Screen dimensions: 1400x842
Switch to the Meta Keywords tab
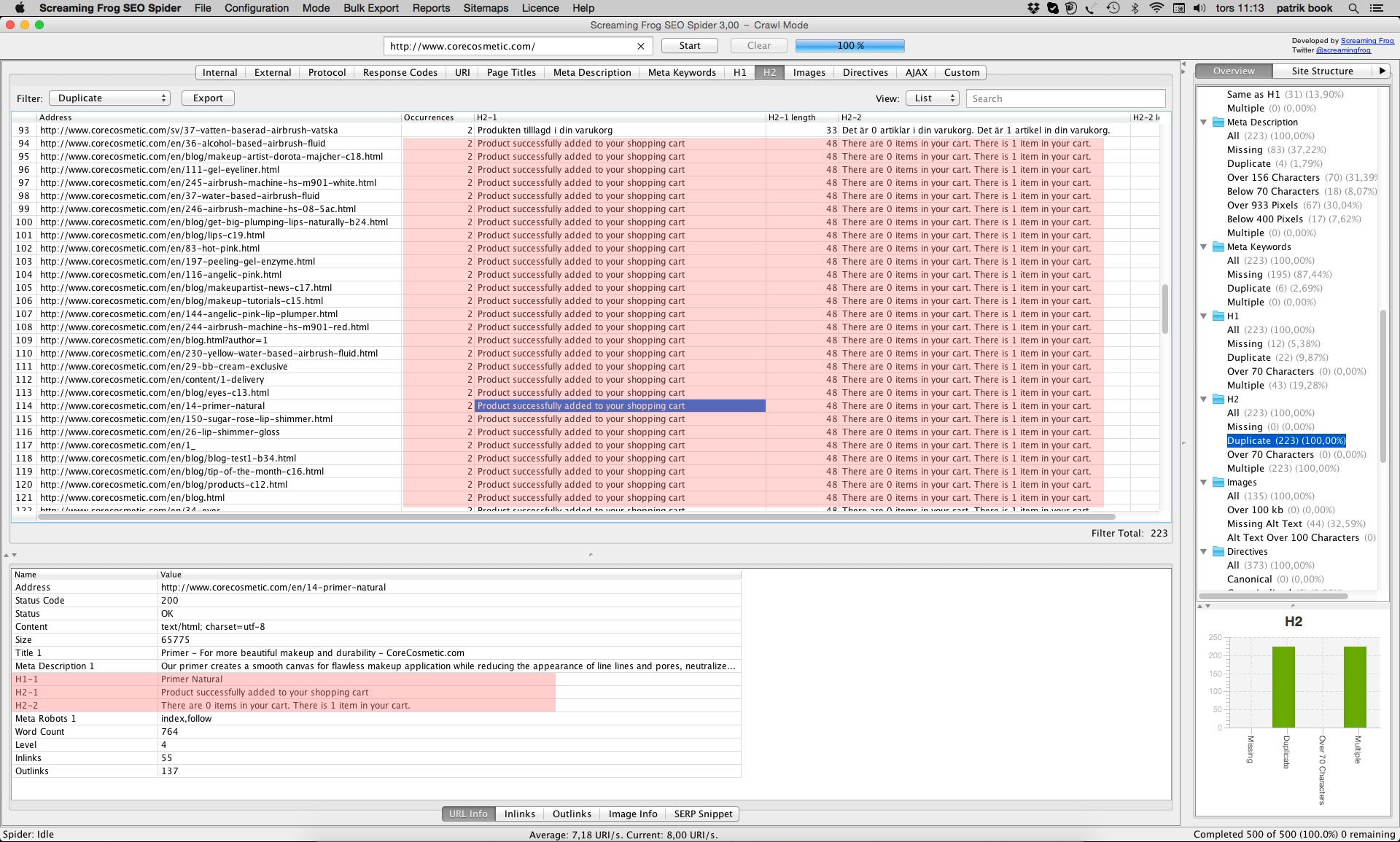click(682, 72)
